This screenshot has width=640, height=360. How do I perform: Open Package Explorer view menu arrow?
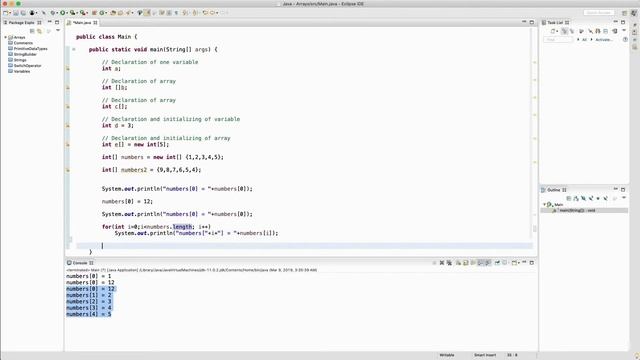coord(58,31)
